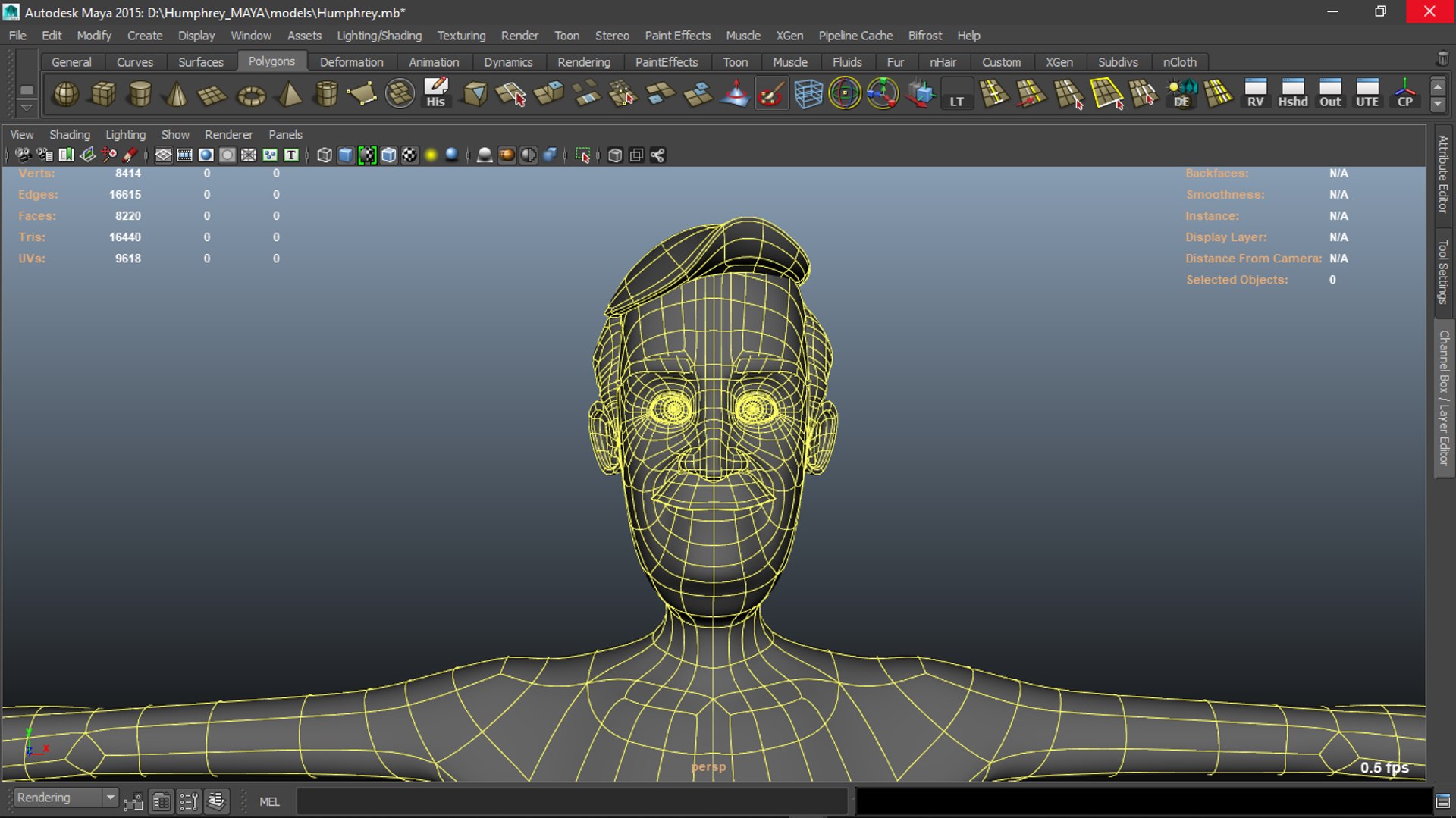Click the RV render view shelf button
1456x818 pixels.
[1256, 93]
